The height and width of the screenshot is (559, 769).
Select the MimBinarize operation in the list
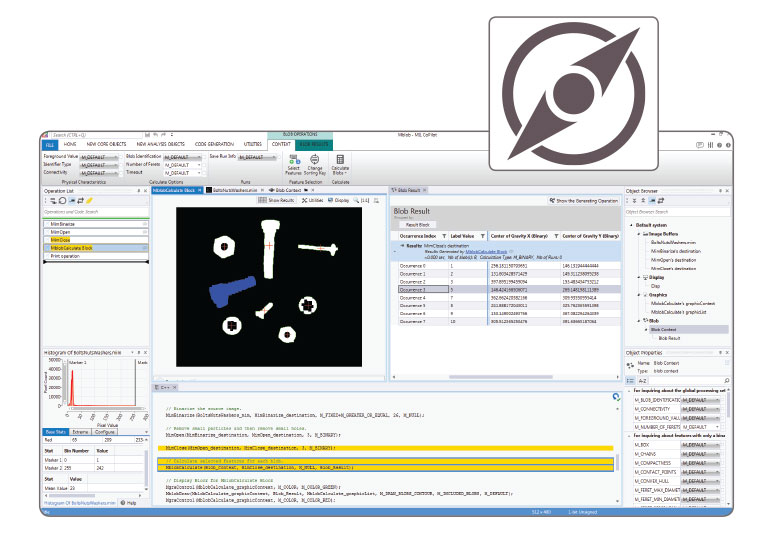pyautogui.click(x=96, y=224)
